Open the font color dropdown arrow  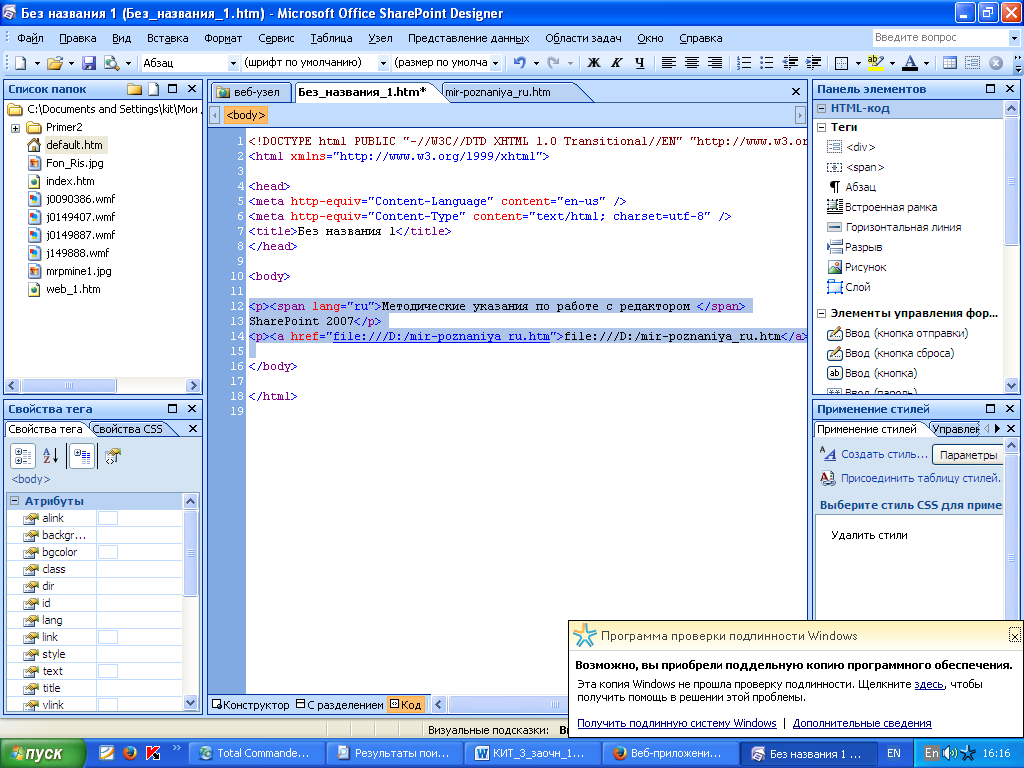coord(926,63)
